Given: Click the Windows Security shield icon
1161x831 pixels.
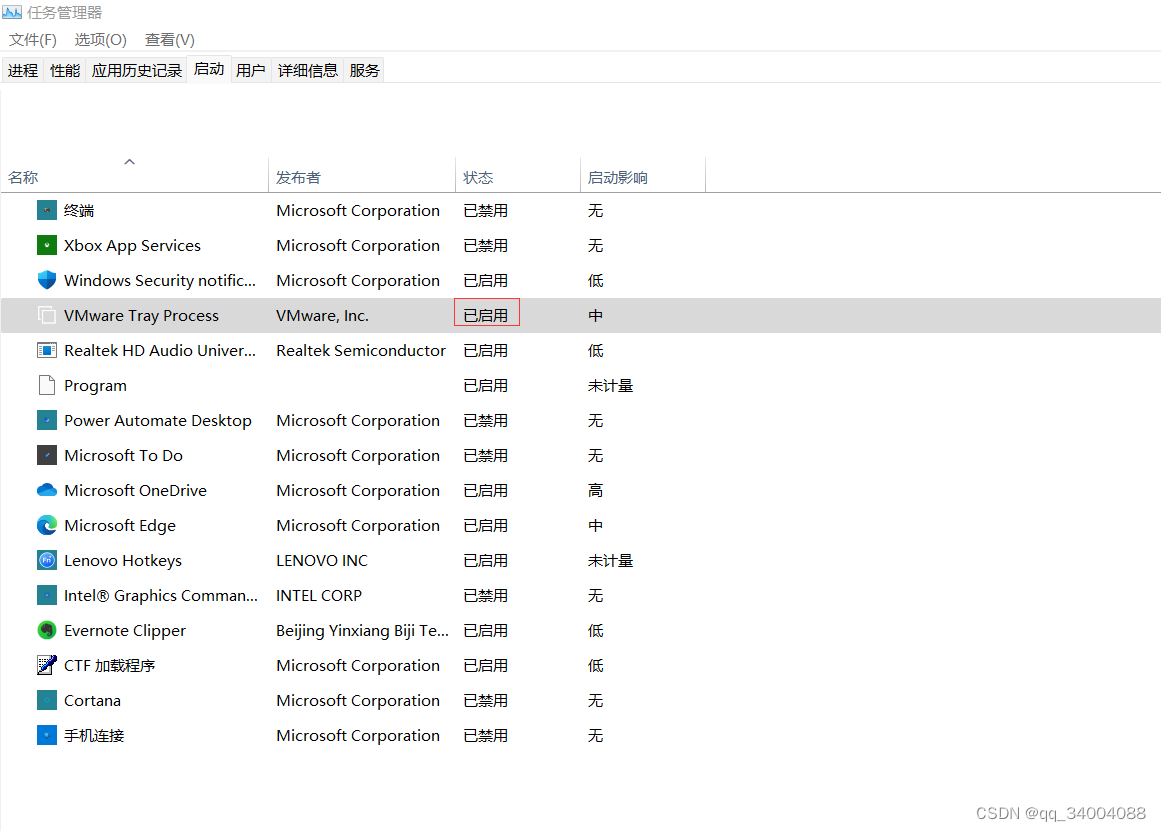Looking at the screenshot, I should pyautogui.click(x=47, y=280).
